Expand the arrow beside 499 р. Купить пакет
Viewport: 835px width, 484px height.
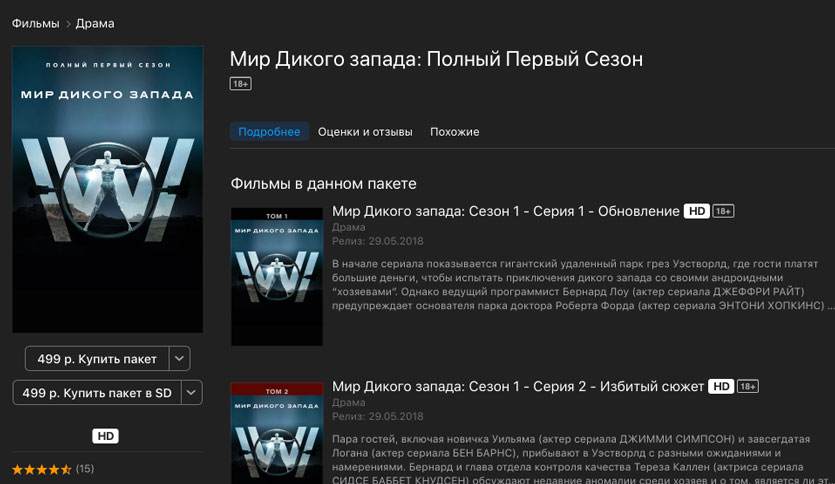(x=179, y=359)
